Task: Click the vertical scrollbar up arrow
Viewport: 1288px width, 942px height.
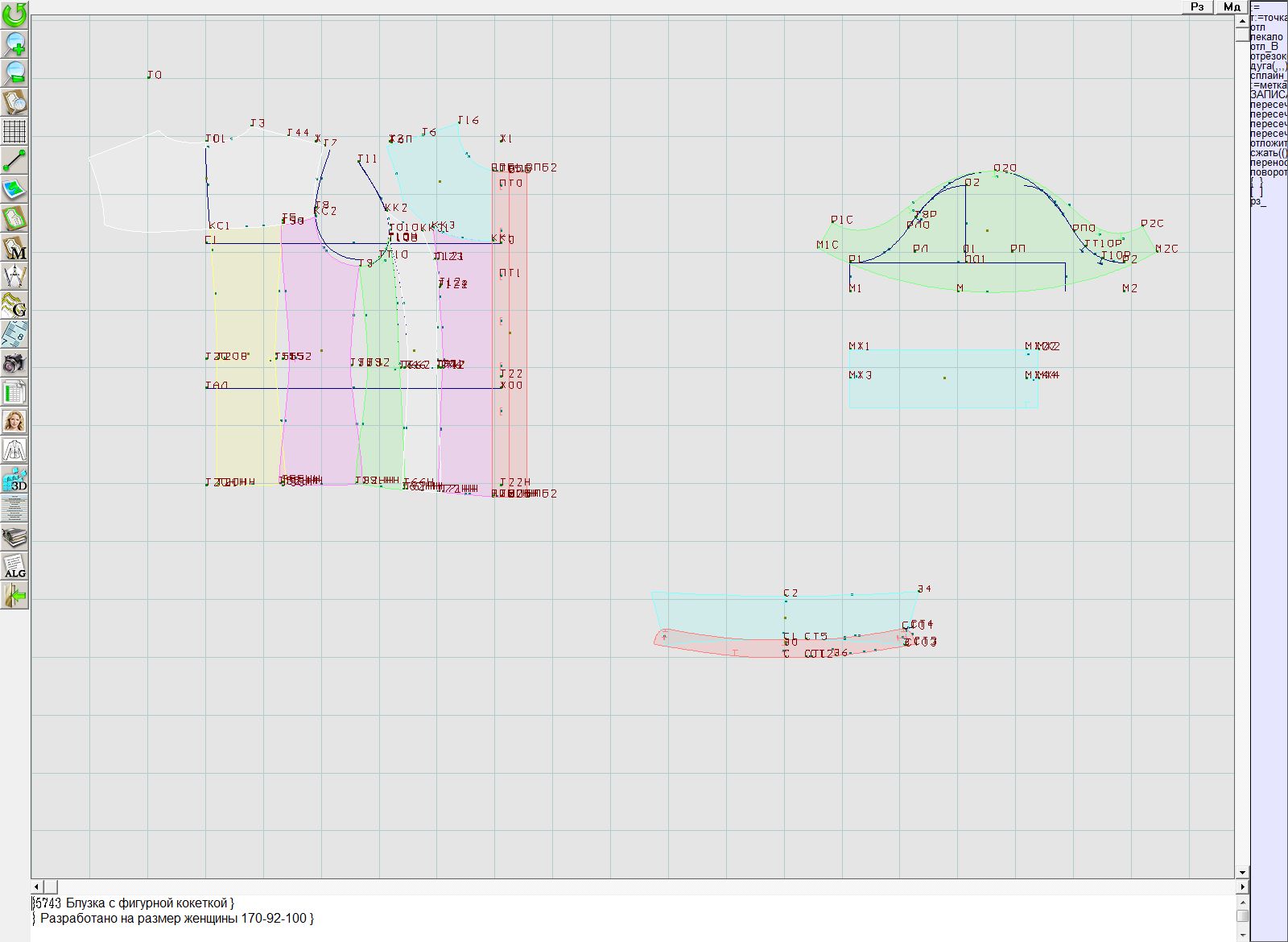Action: tap(1242, 19)
